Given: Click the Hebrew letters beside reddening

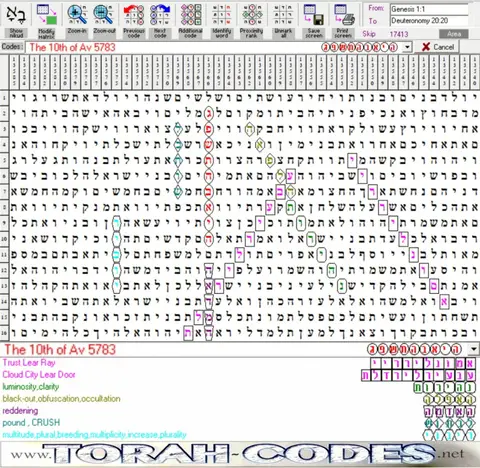Looking at the screenshot, I should tap(449, 411).
